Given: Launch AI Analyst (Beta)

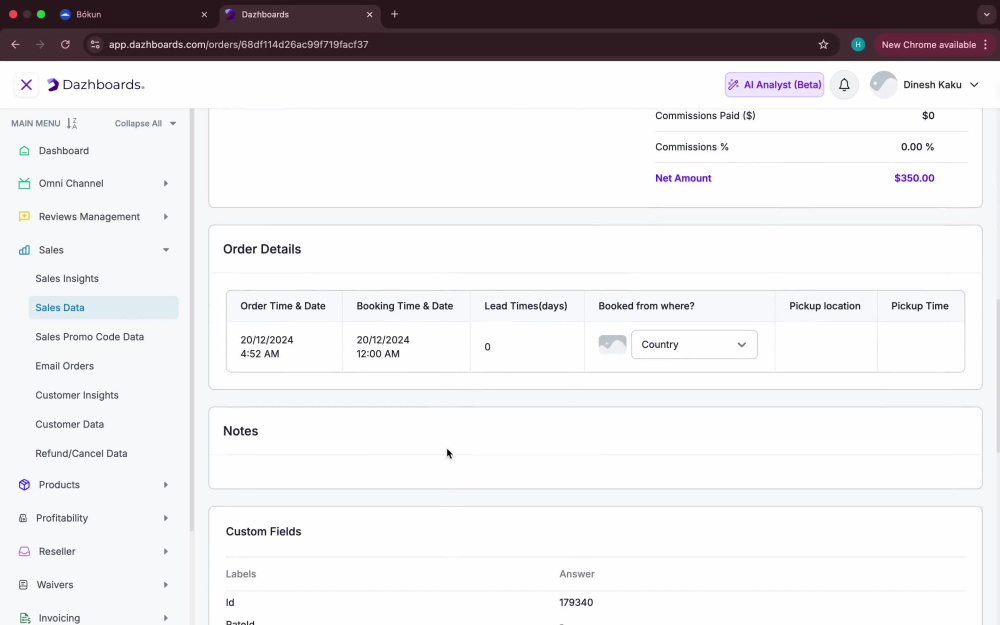Looking at the screenshot, I should coord(774,85).
